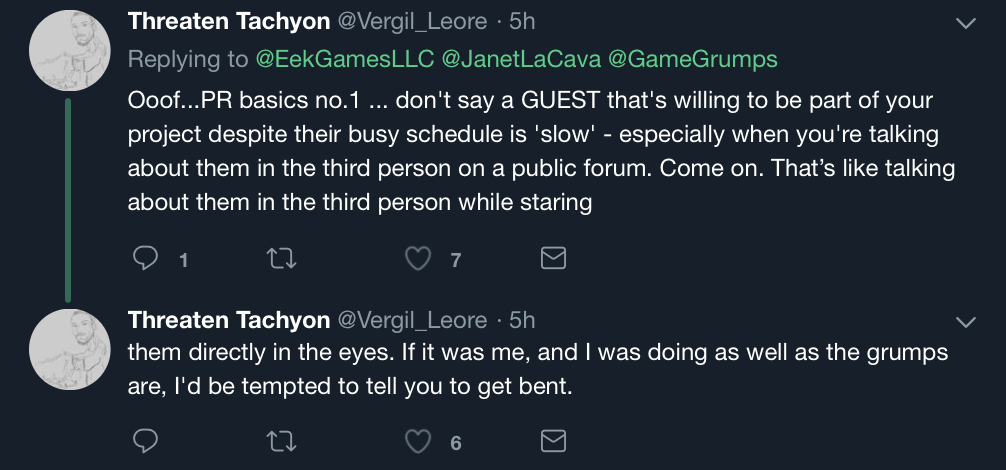The height and width of the screenshot is (470, 1006).
Task: Reply to the first tweet via comment icon
Action: coord(146,258)
